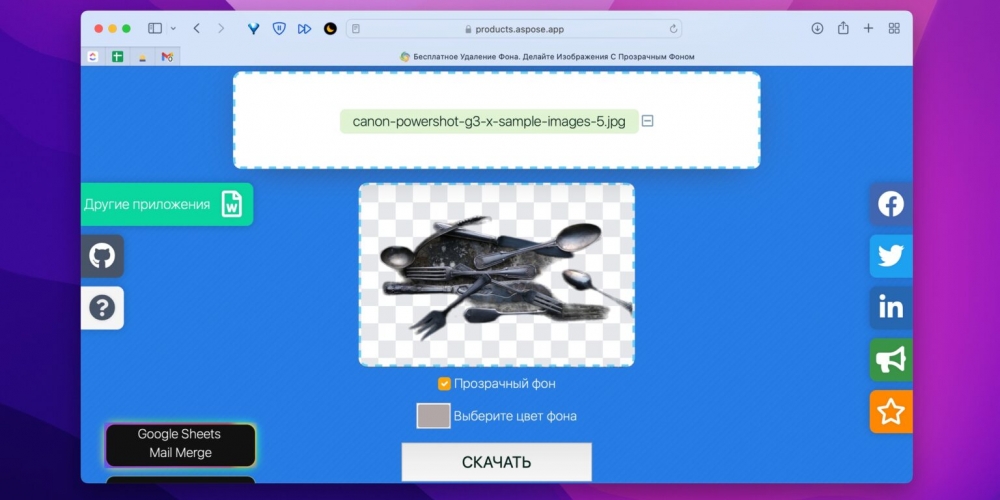This screenshot has width=1000, height=500.
Task: Open the help question mark icon
Action: click(102, 308)
